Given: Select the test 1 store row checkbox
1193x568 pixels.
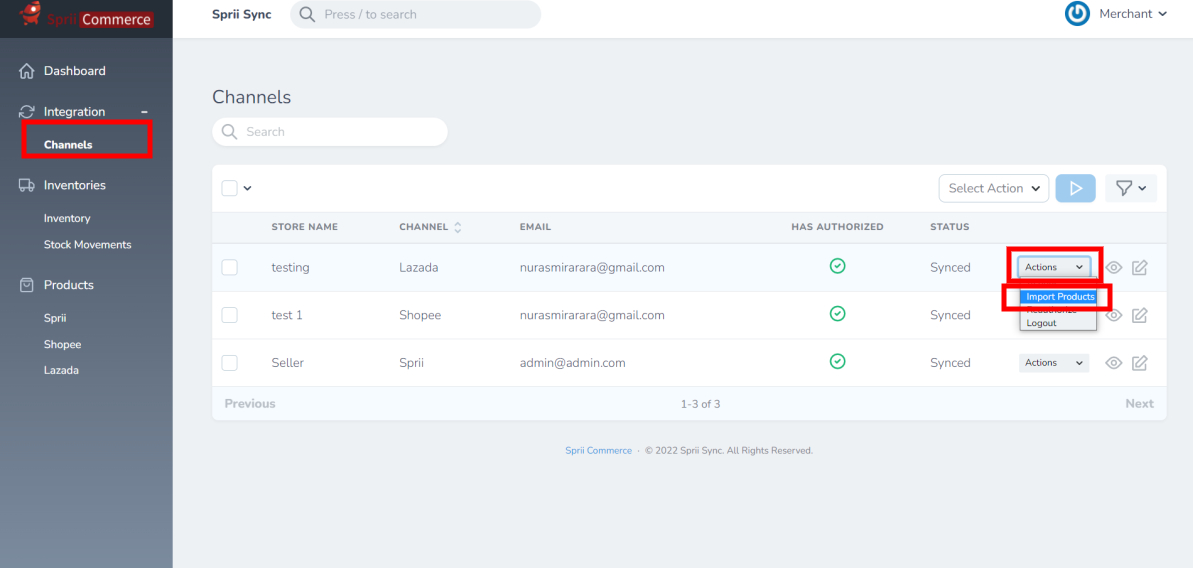Looking at the screenshot, I should [229, 315].
